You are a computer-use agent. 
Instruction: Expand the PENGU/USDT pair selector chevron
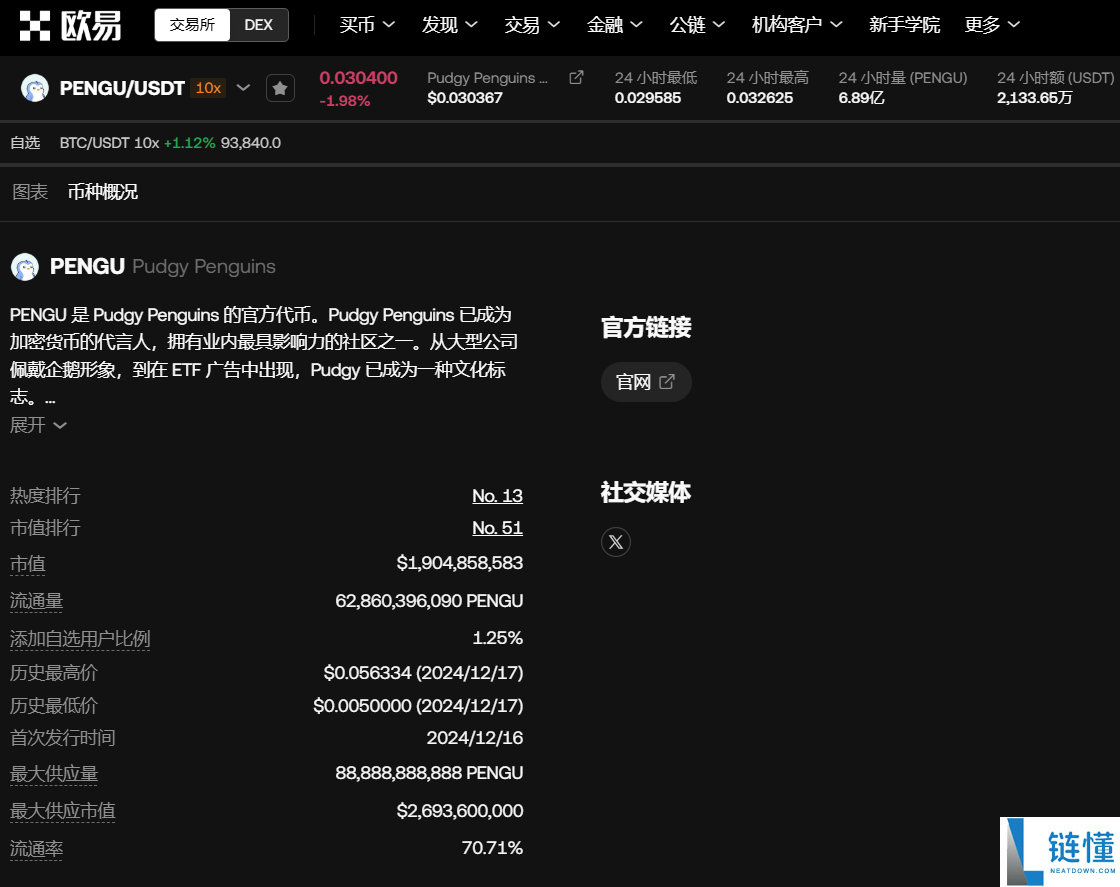pos(244,88)
